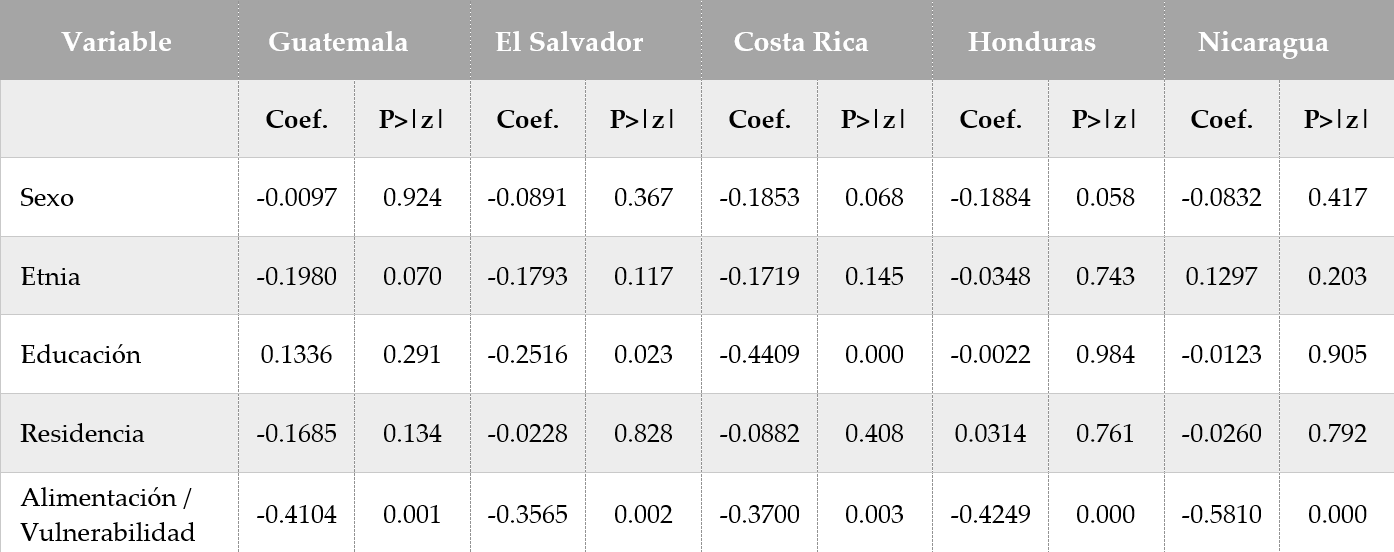1394x552 pixels.
Task: Click Honduras Etnia p-value 0.743
Action: pyautogui.click(x=1105, y=276)
